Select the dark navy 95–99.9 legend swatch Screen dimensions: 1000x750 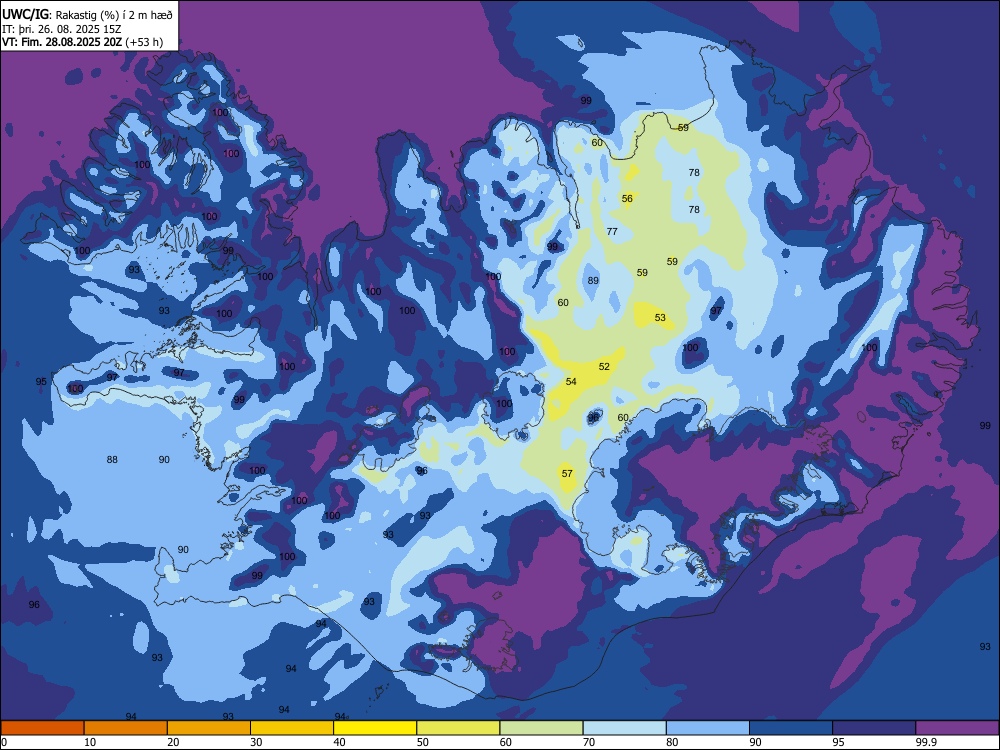coord(874,728)
